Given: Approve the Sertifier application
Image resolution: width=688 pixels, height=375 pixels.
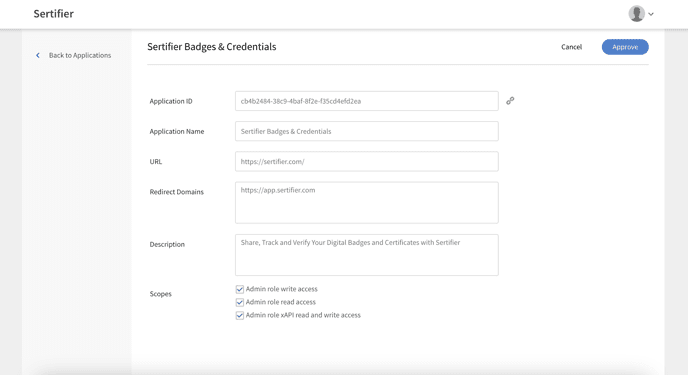Looking at the screenshot, I should click(x=625, y=47).
